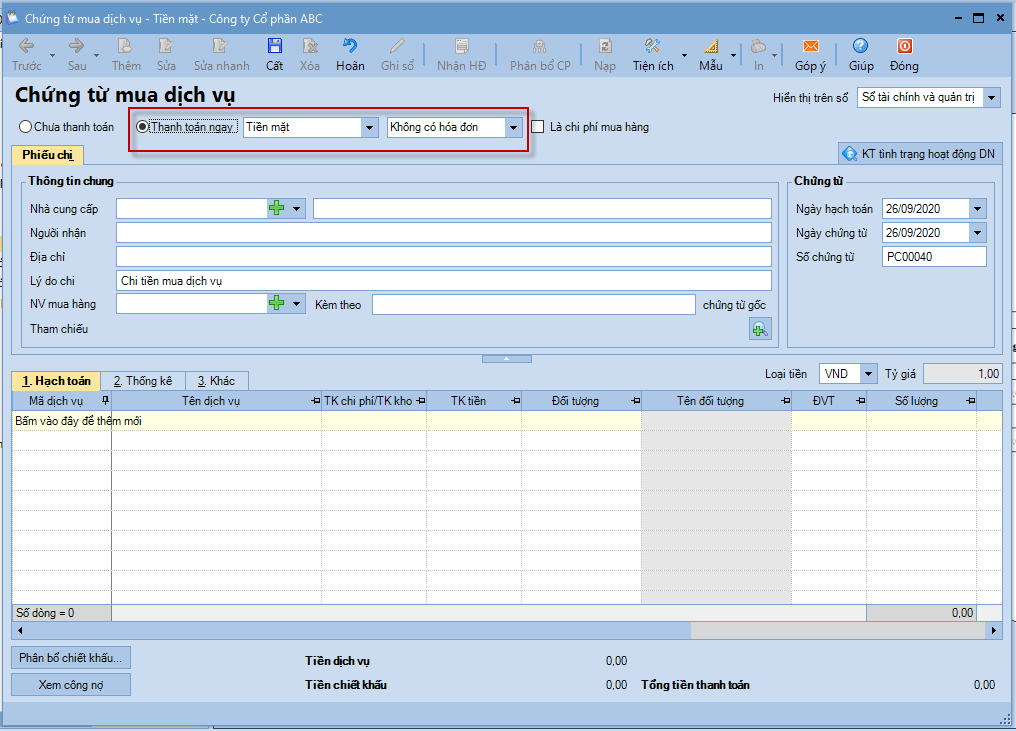
Task: Click KT tình trạng hoạt động DN button
Action: [919, 154]
